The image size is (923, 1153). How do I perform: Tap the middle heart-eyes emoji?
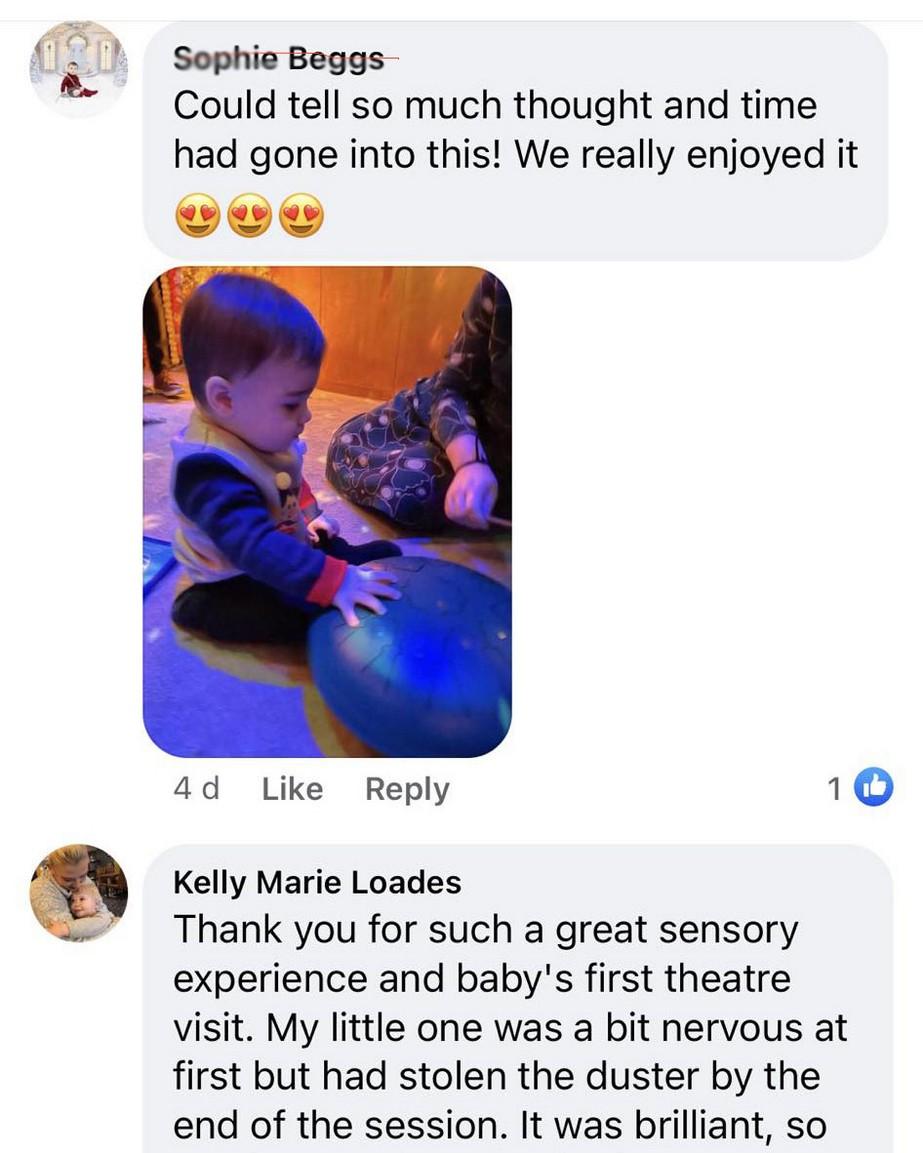click(x=250, y=215)
